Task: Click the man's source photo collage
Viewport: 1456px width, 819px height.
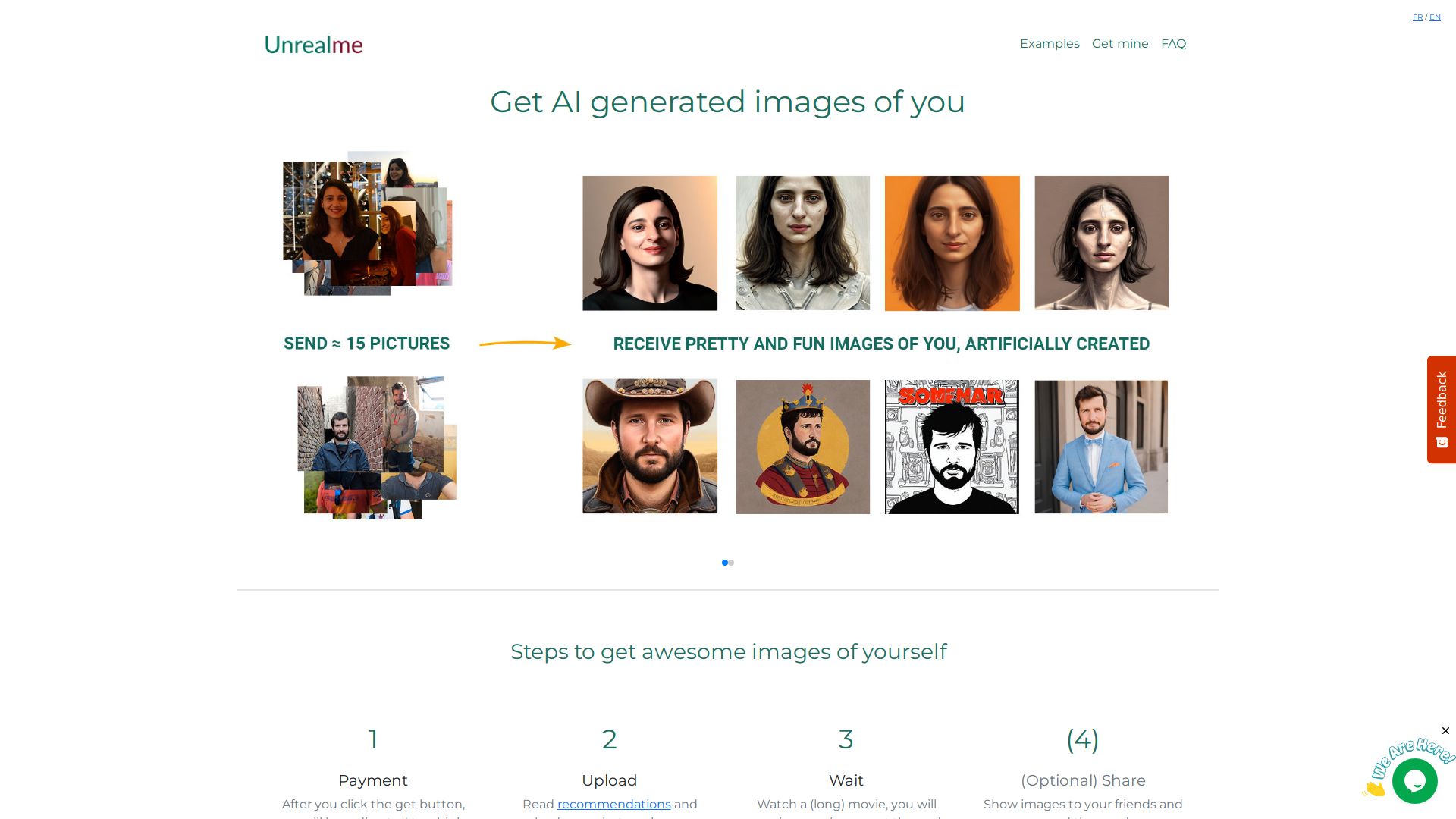Action: (376, 447)
